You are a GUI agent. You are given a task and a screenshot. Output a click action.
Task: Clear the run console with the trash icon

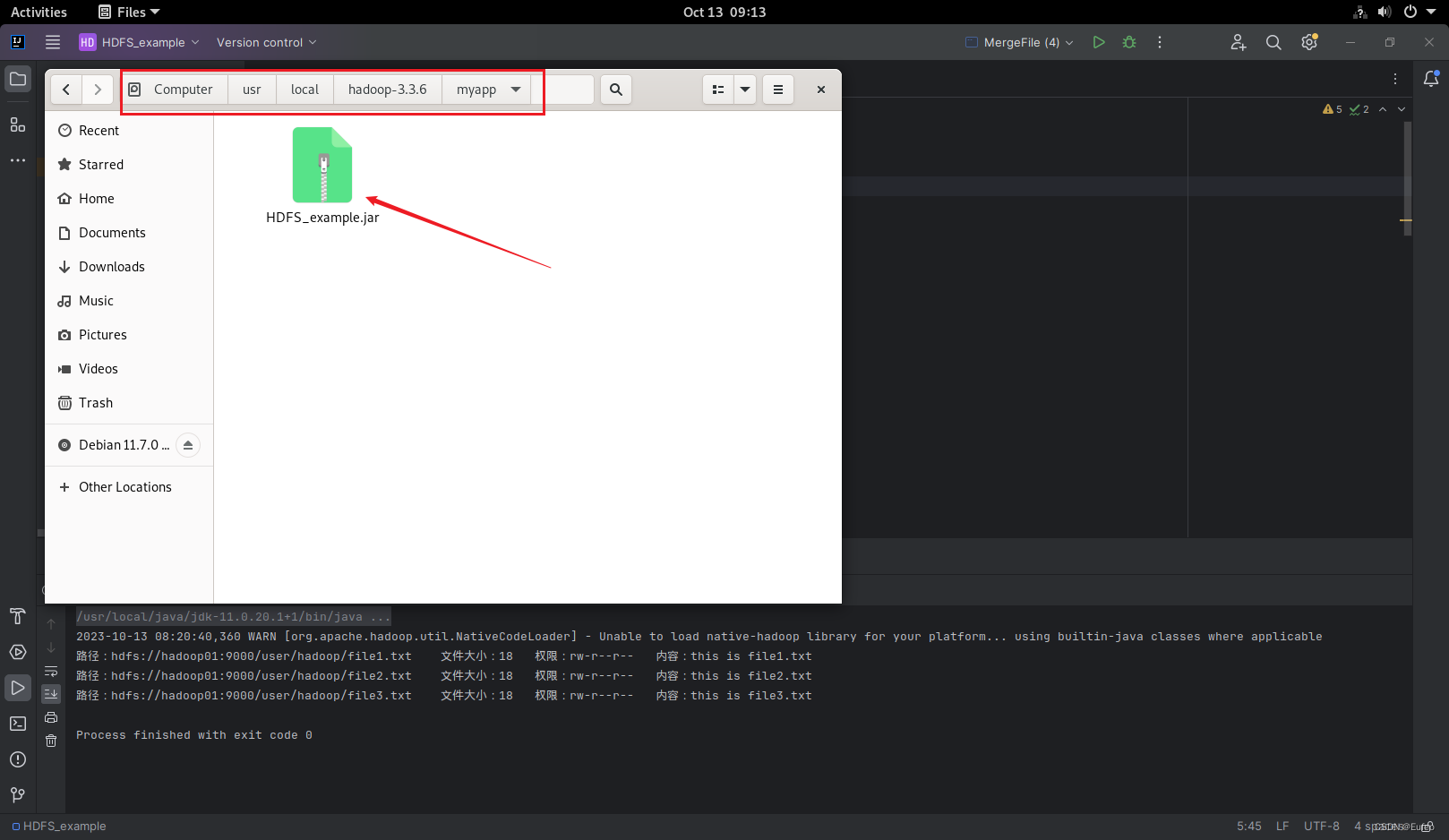(x=51, y=741)
